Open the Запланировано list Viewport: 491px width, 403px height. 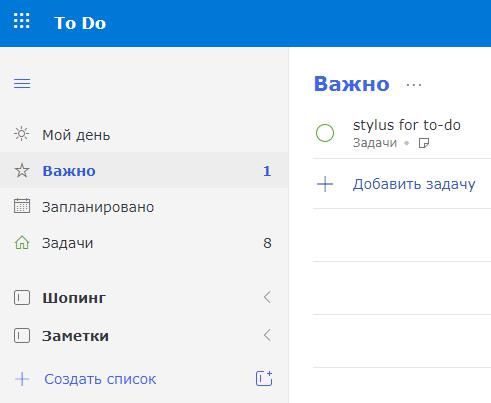point(144,207)
